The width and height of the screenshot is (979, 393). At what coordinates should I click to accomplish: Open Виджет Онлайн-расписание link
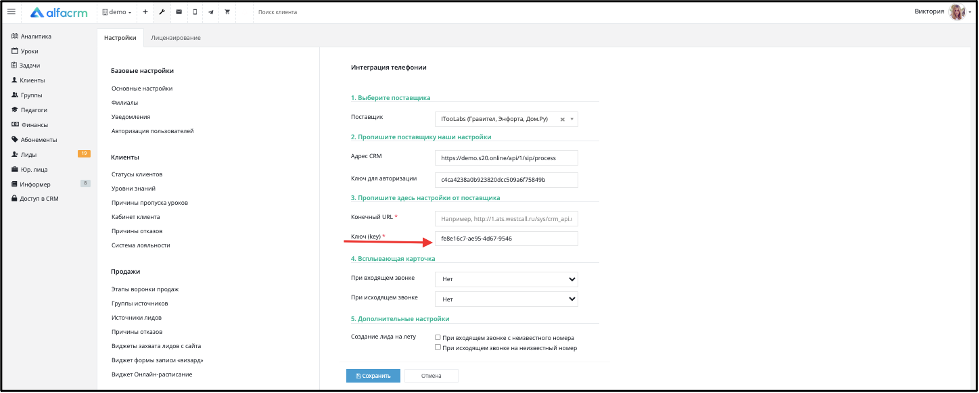pyautogui.click(x=152, y=374)
